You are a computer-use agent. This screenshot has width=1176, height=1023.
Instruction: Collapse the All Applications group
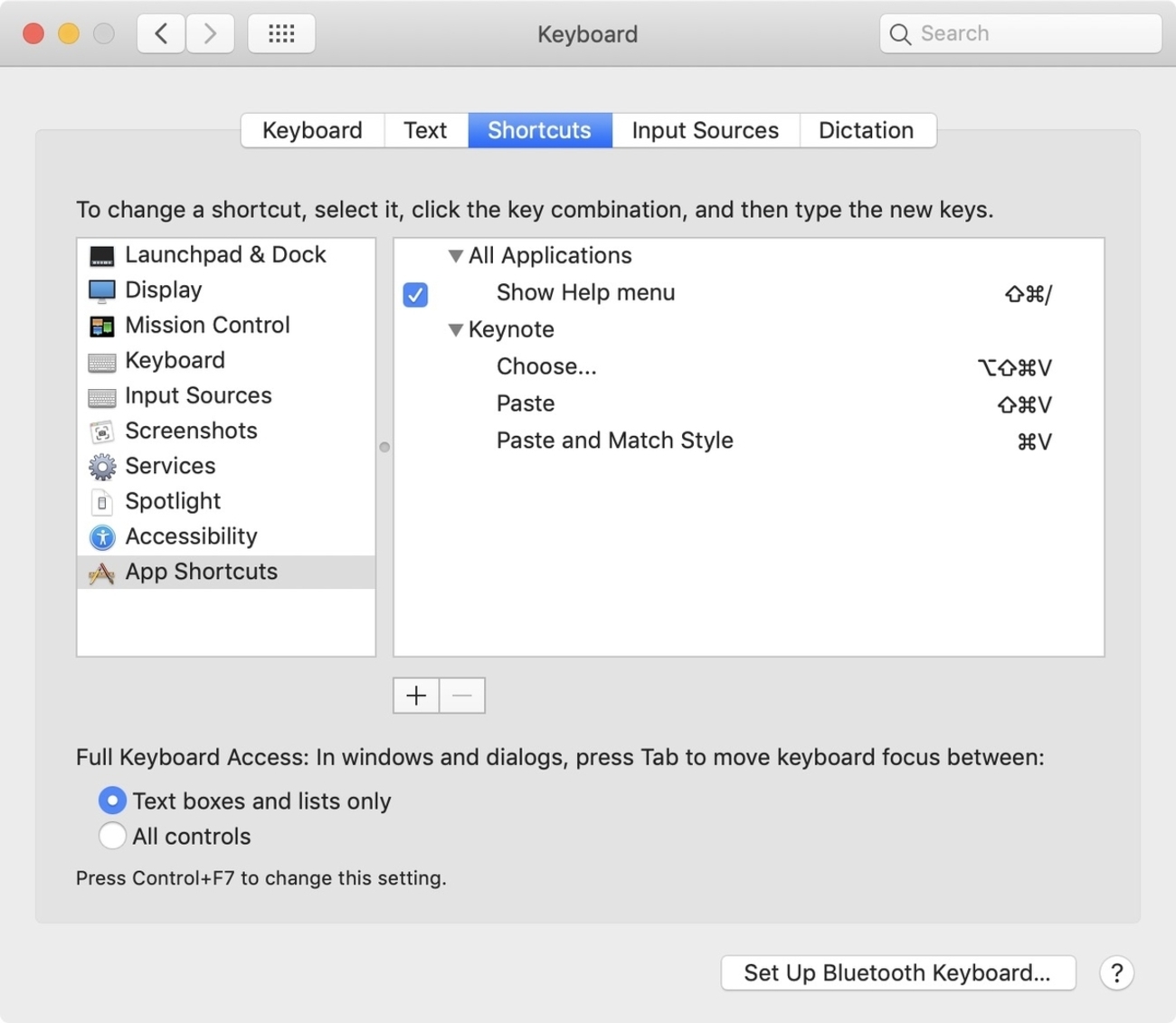click(456, 257)
